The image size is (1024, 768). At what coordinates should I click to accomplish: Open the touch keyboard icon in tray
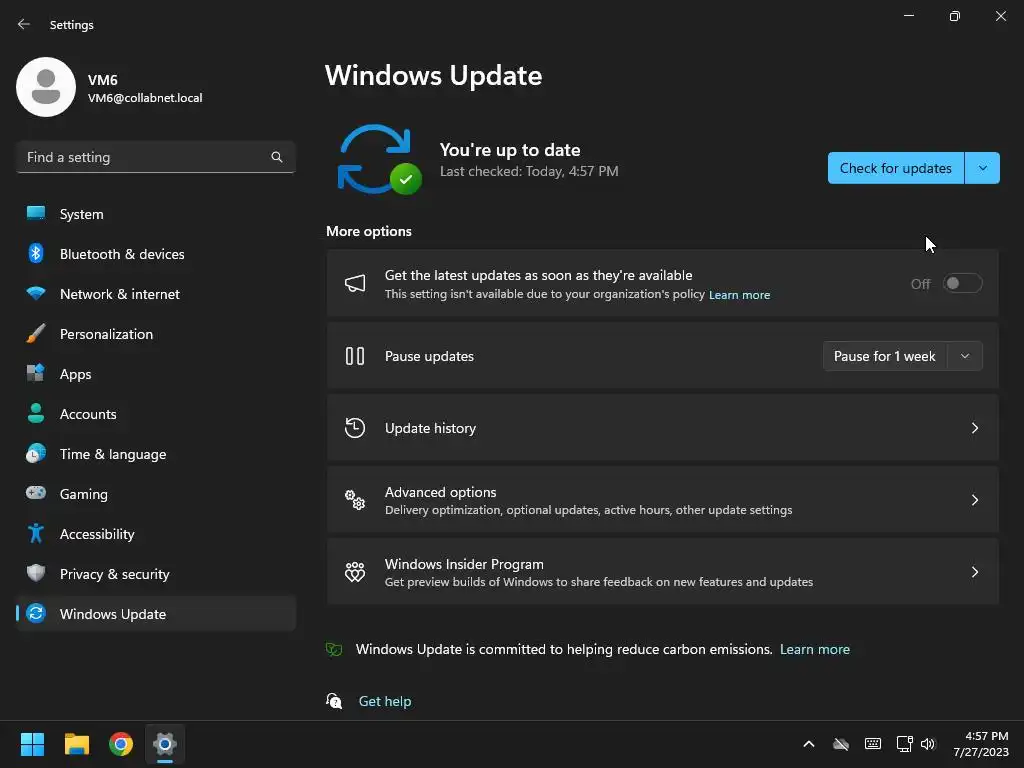(x=872, y=744)
